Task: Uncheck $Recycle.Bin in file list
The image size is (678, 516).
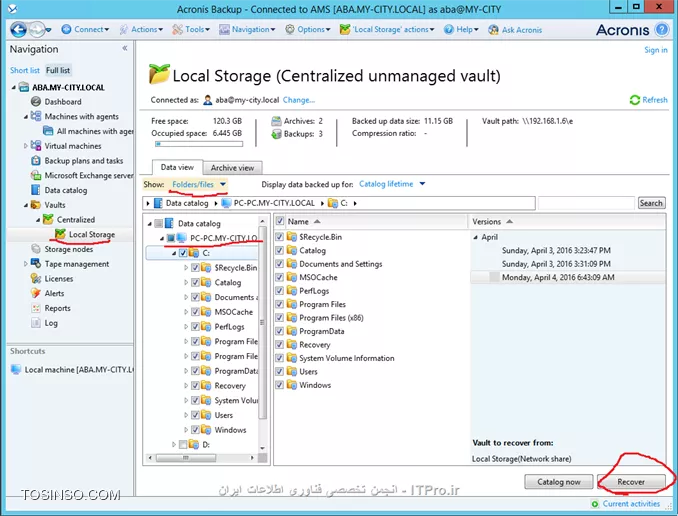Action: tap(280, 237)
